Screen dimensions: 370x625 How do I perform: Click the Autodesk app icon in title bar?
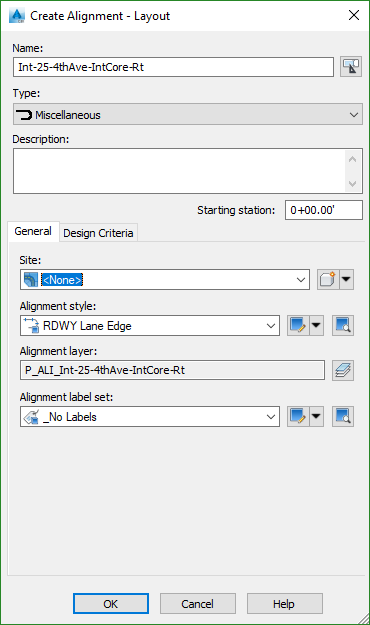pos(17,16)
